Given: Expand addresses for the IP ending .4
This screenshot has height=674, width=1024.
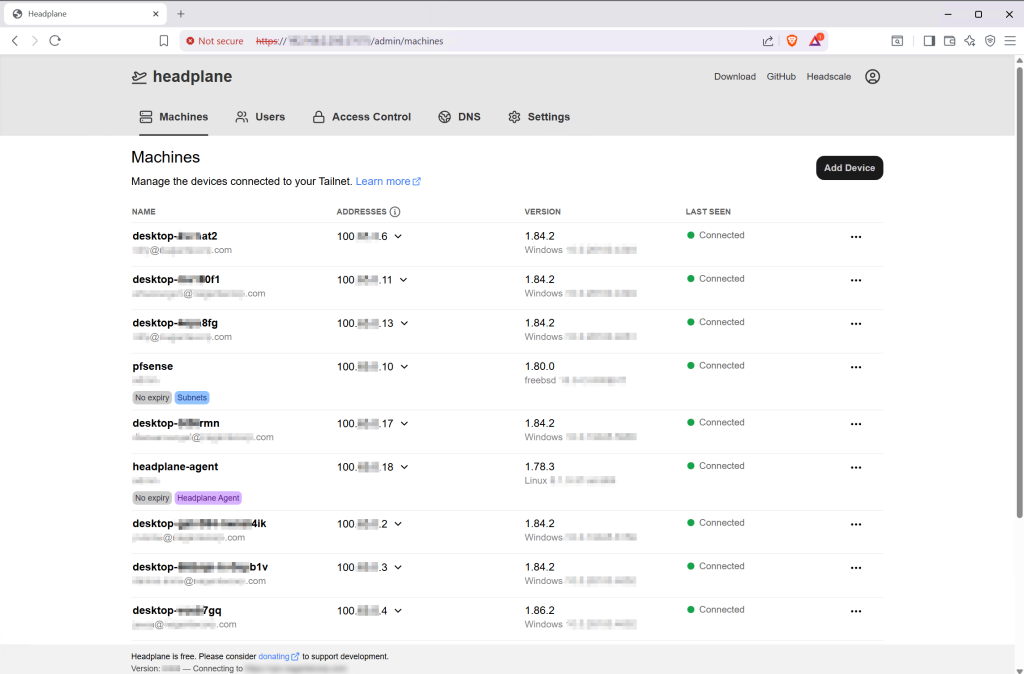Looking at the screenshot, I should tap(398, 611).
